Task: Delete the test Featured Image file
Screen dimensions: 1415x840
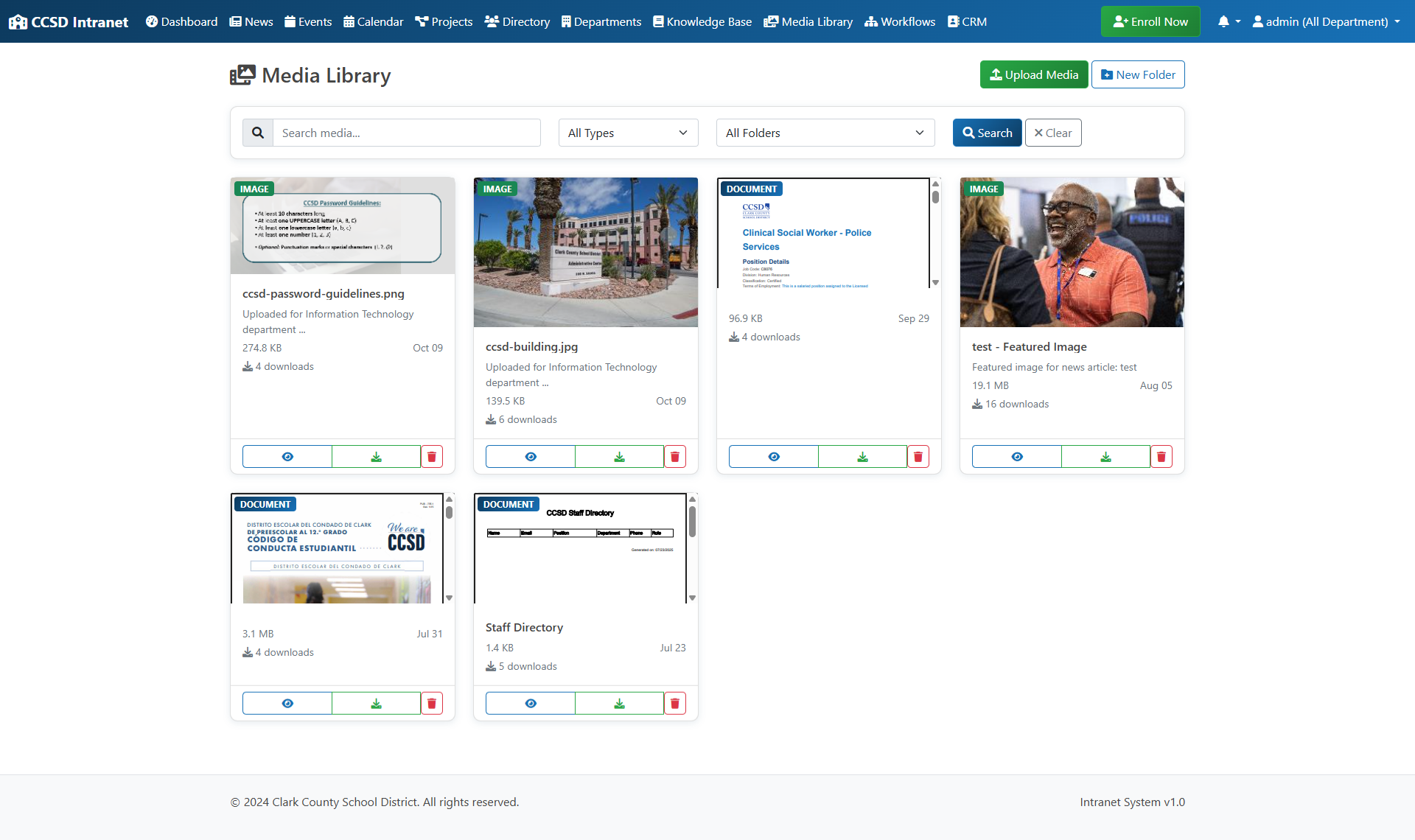Action: click(1161, 457)
